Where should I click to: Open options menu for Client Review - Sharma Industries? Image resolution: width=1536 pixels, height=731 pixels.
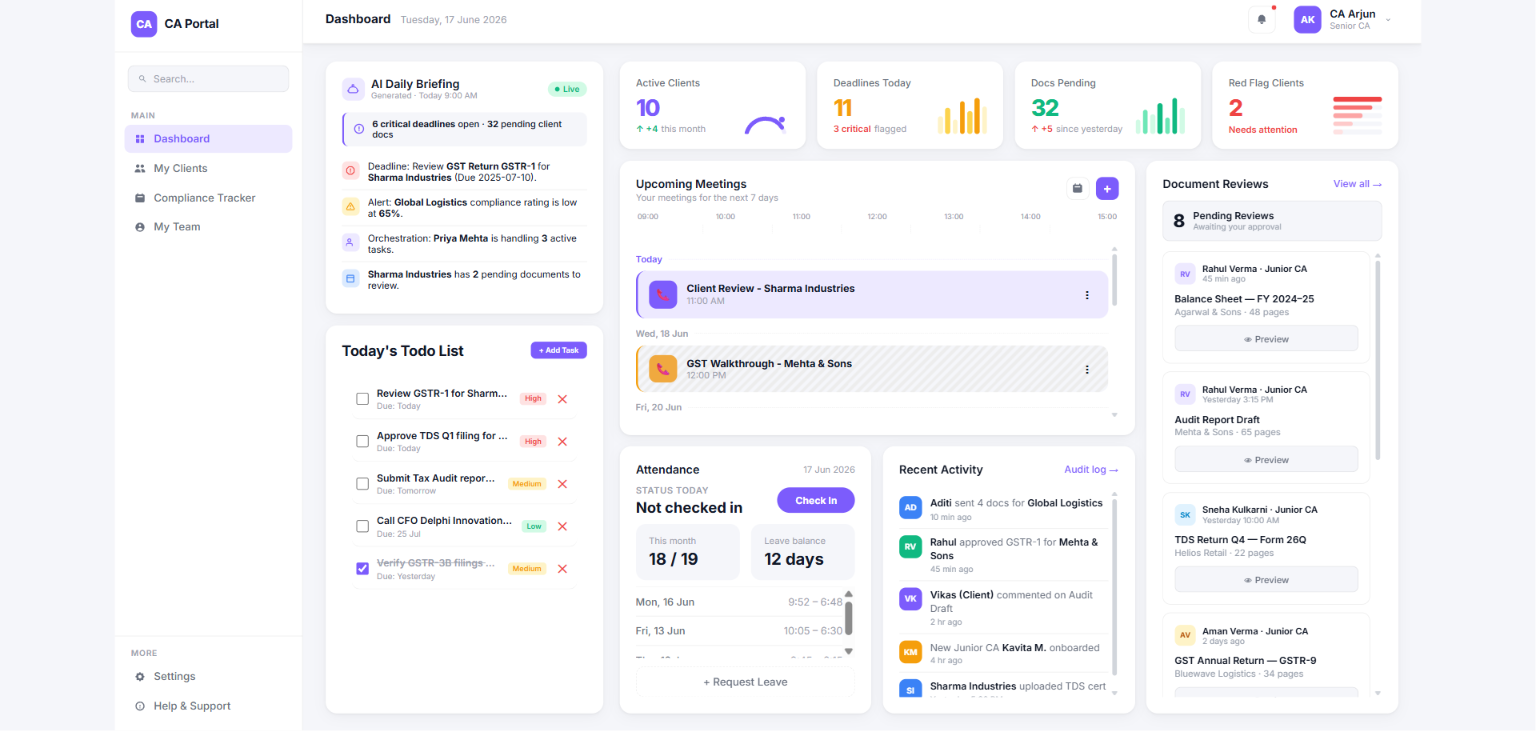point(1087,295)
